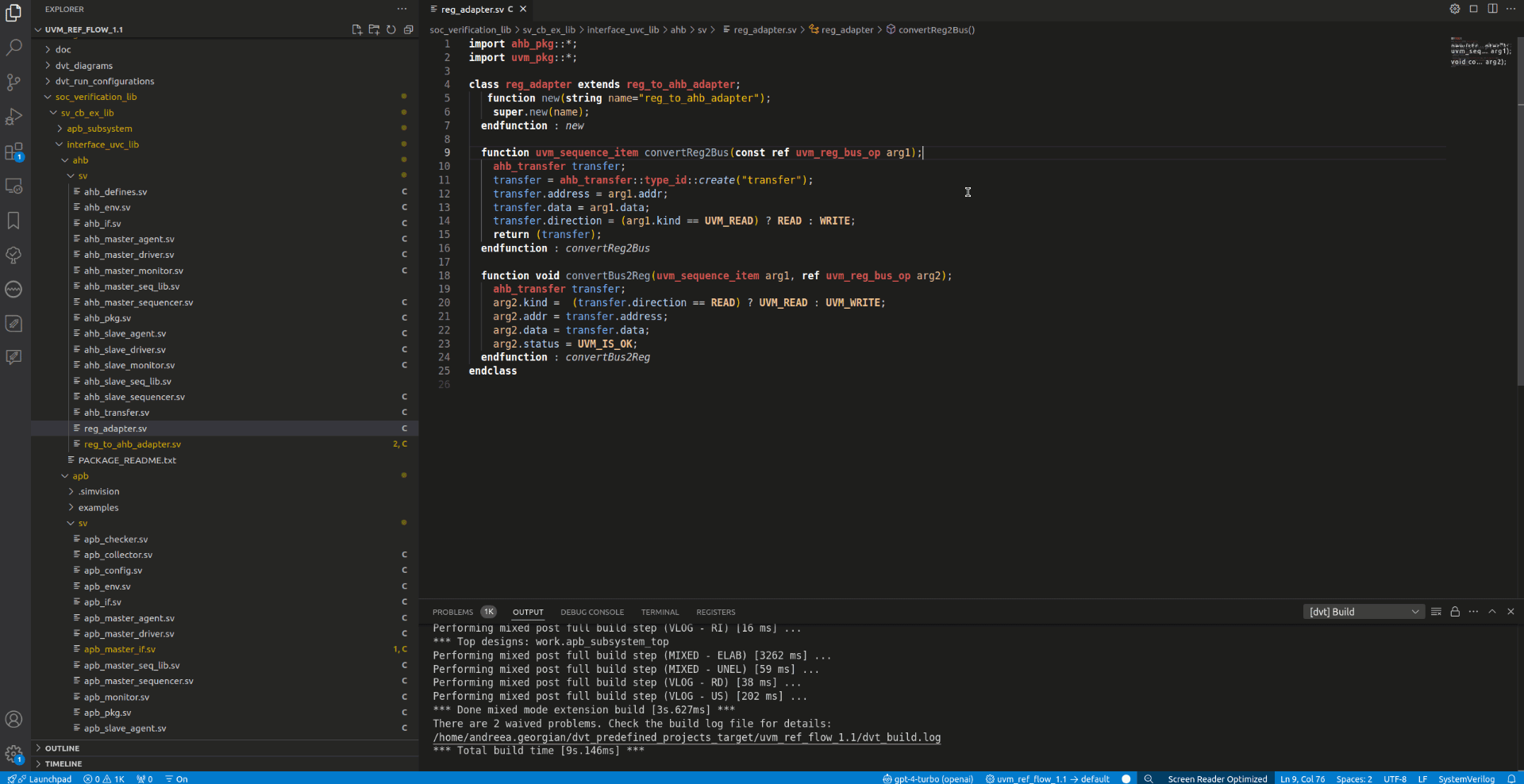Toggle the split editor layout button
Image resolution: width=1524 pixels, height=784 pixels.
1492,9
